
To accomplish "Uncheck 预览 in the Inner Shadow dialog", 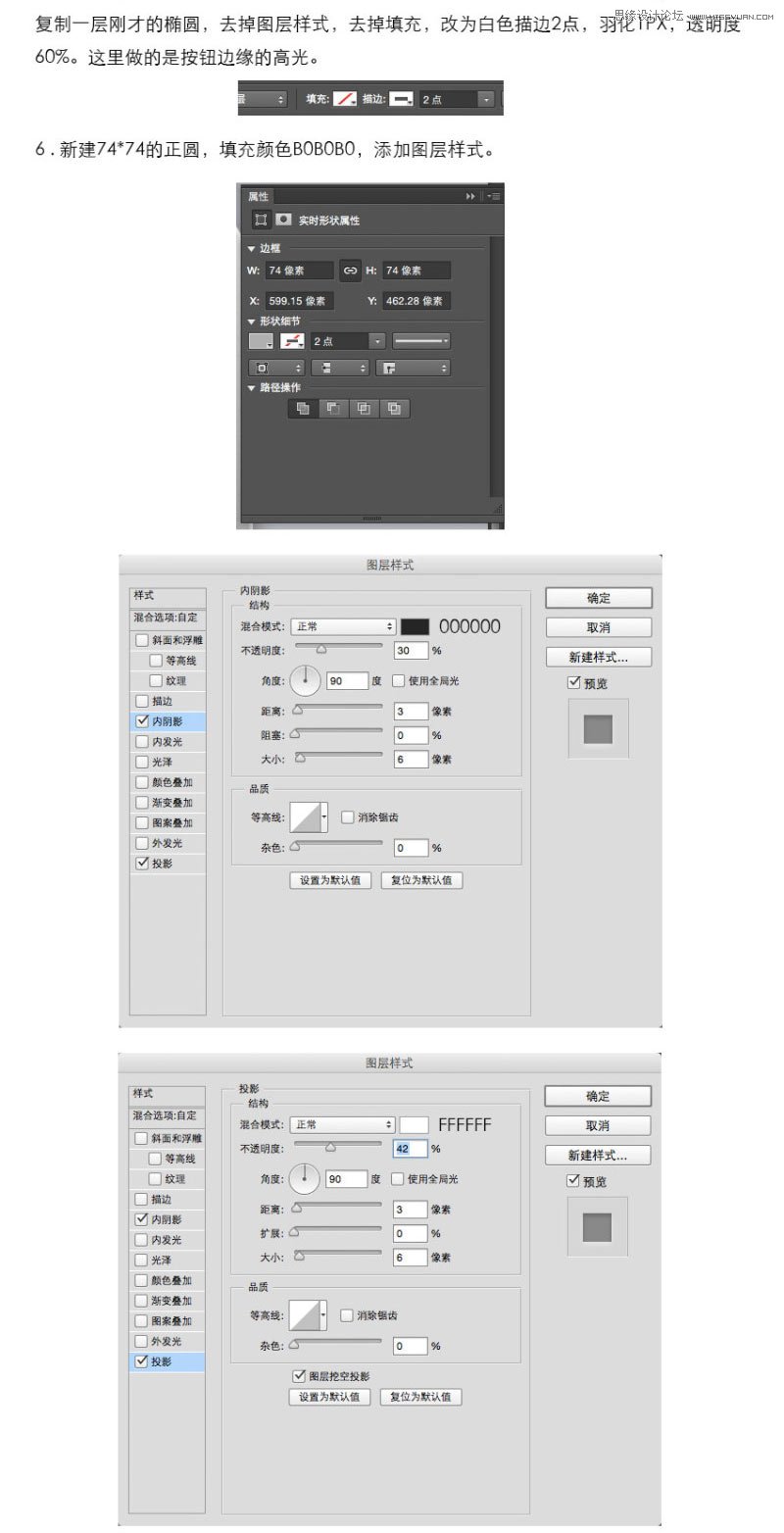I will click(573, 683).
